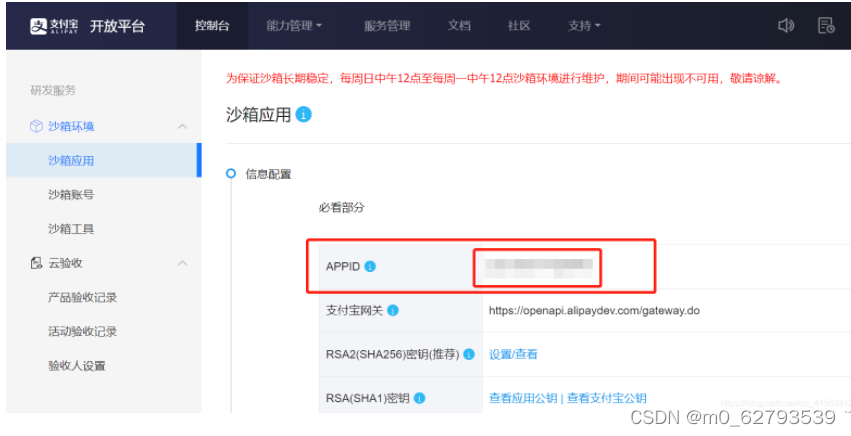The image size is (851, 436).
Task: Click info icon beside RSA(SHA1)密钥
Action: coord(420,398)
